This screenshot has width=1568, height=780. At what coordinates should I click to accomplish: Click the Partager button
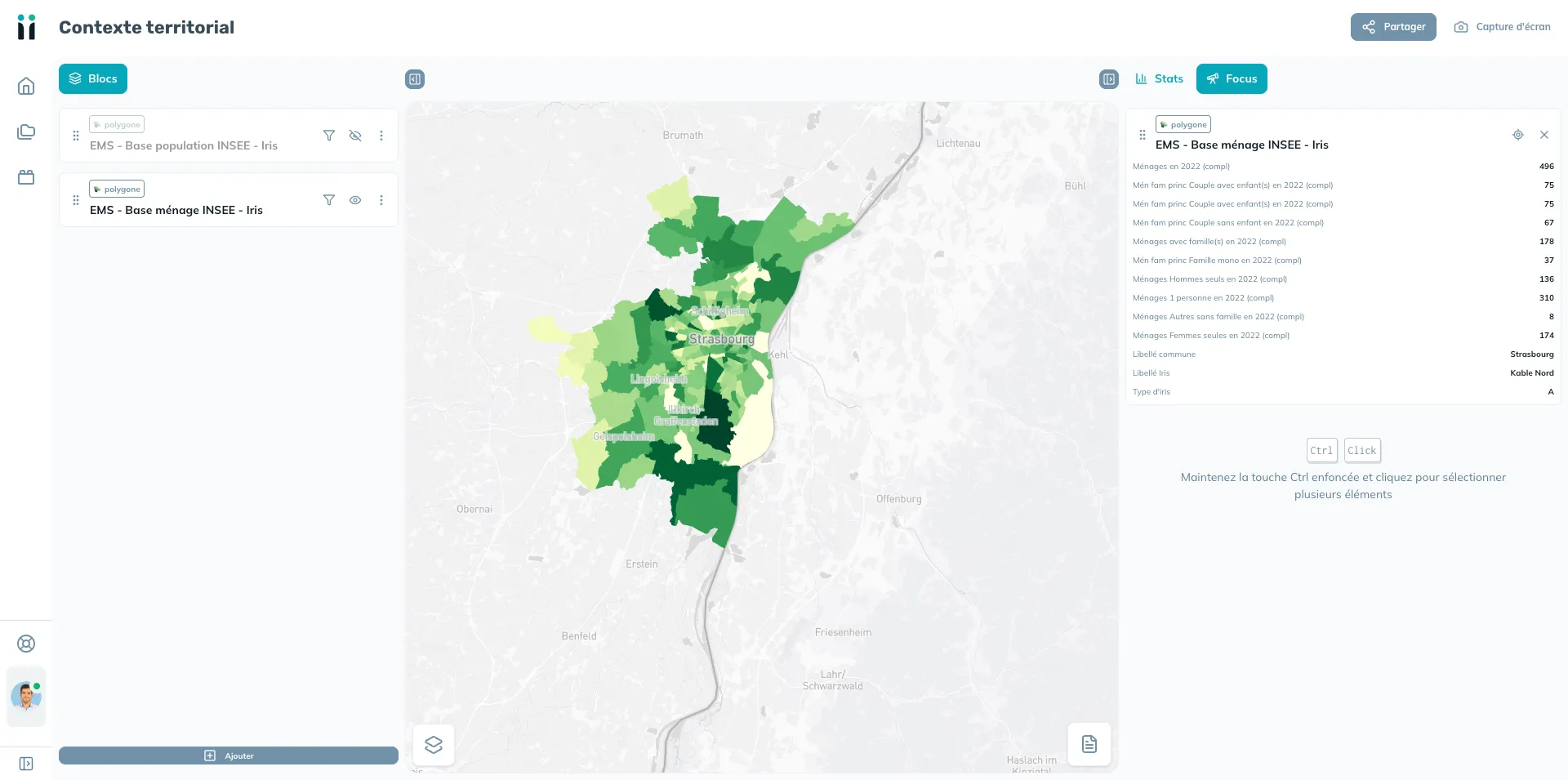1393,27
